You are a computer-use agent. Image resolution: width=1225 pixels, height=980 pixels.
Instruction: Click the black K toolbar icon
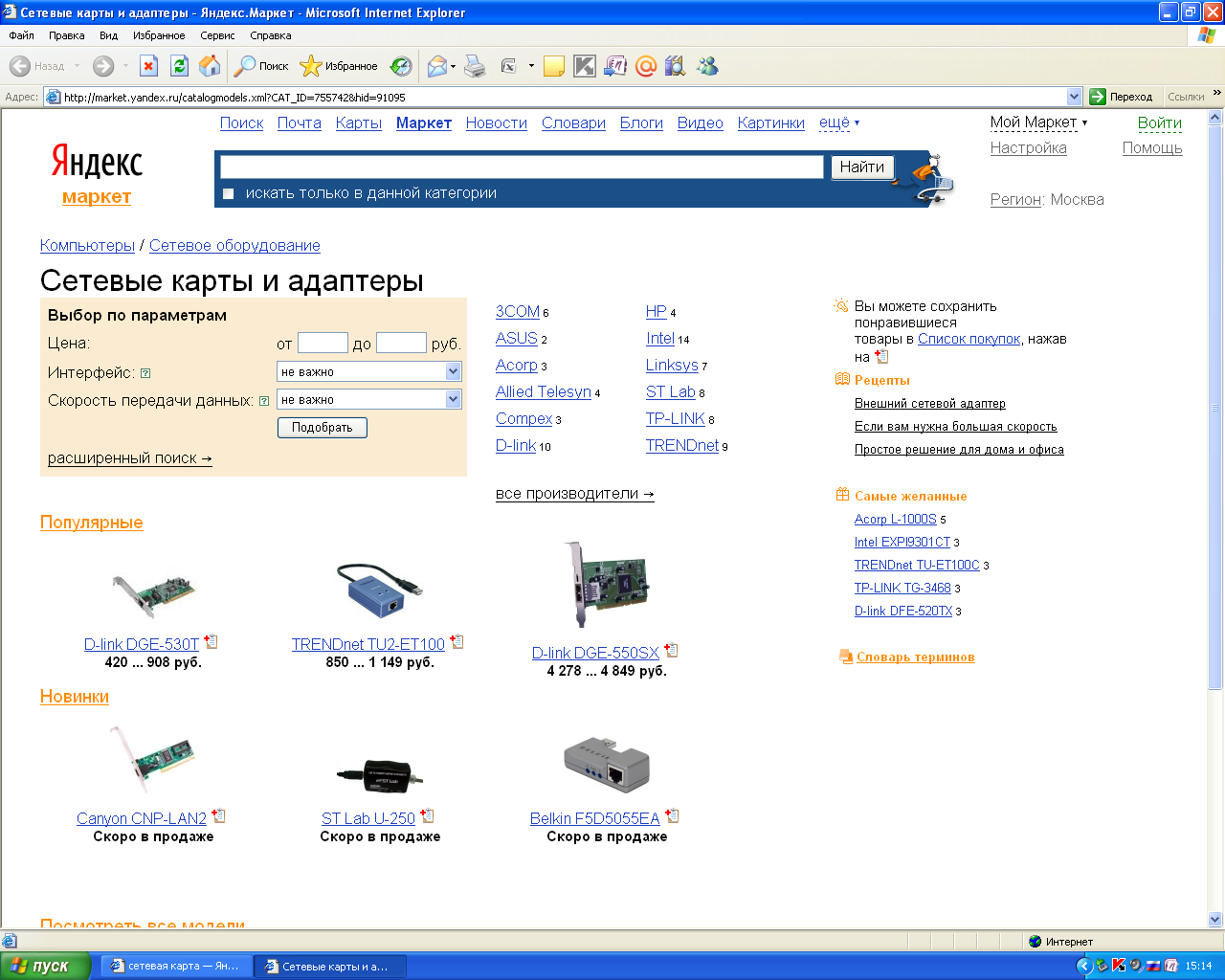coord(585,66)
